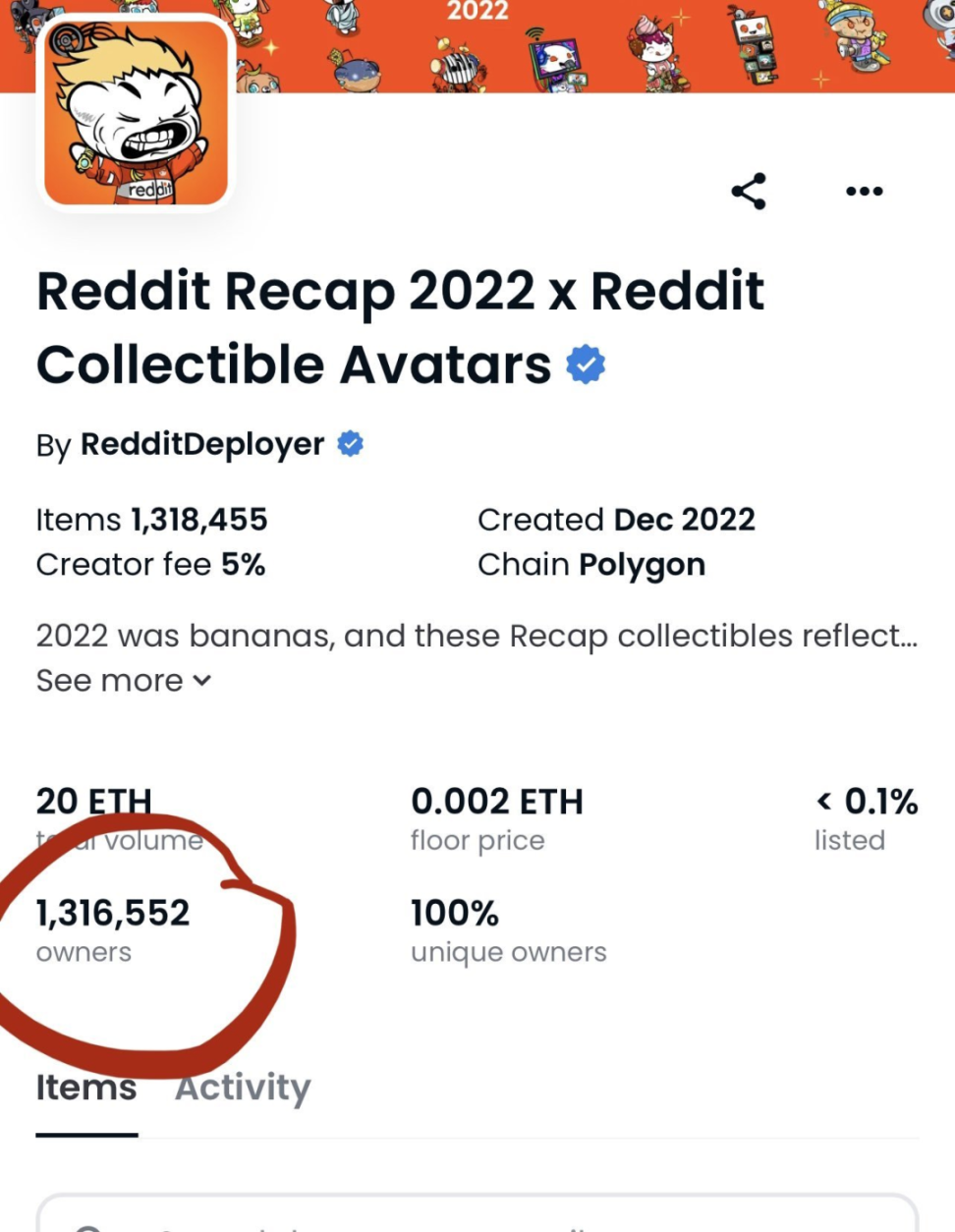
Task: Open the three-dot more options menu
Action: coord(864,192)
